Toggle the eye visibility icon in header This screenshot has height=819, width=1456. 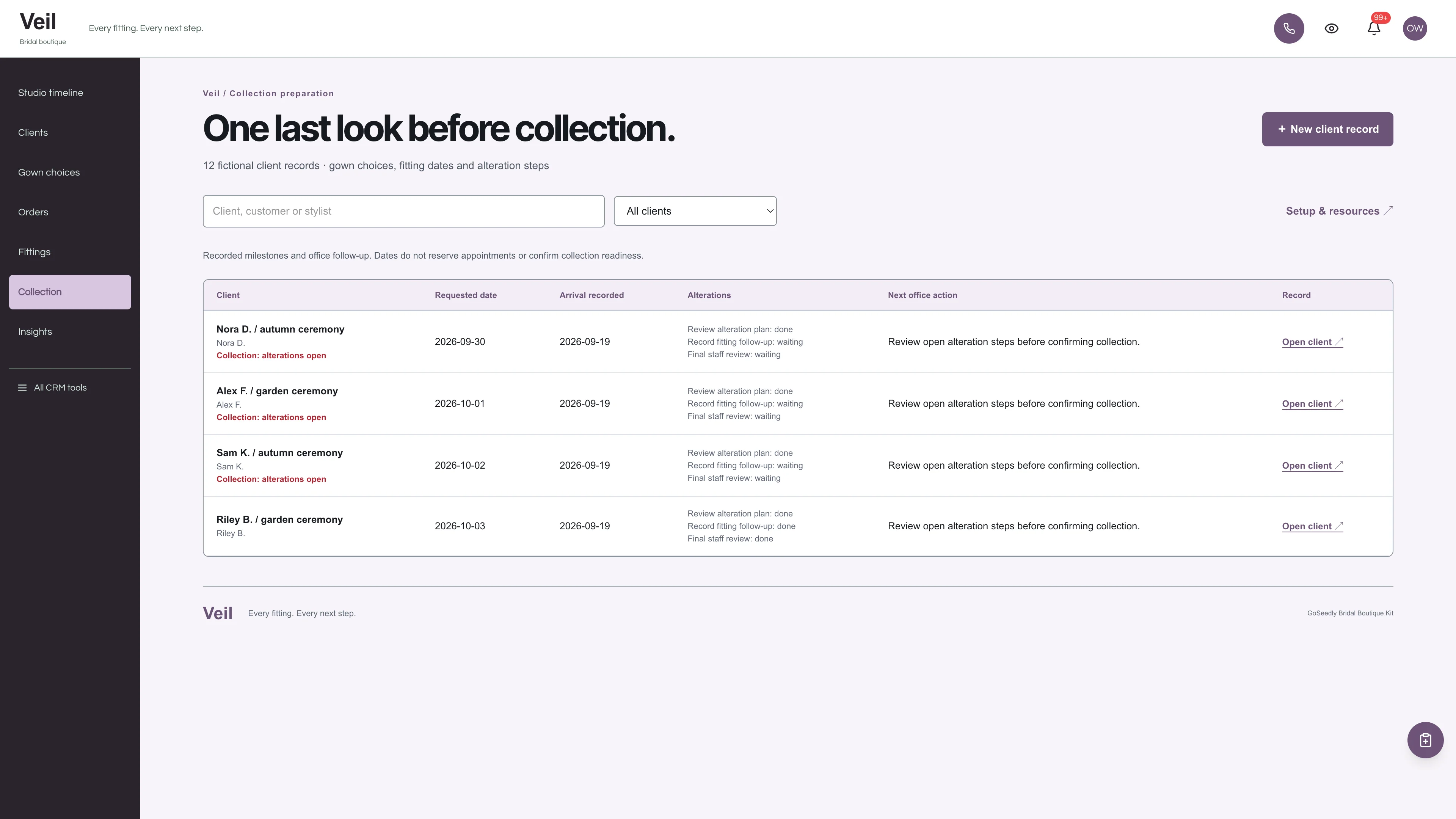pyautogui.click(x=1332, y=28)
